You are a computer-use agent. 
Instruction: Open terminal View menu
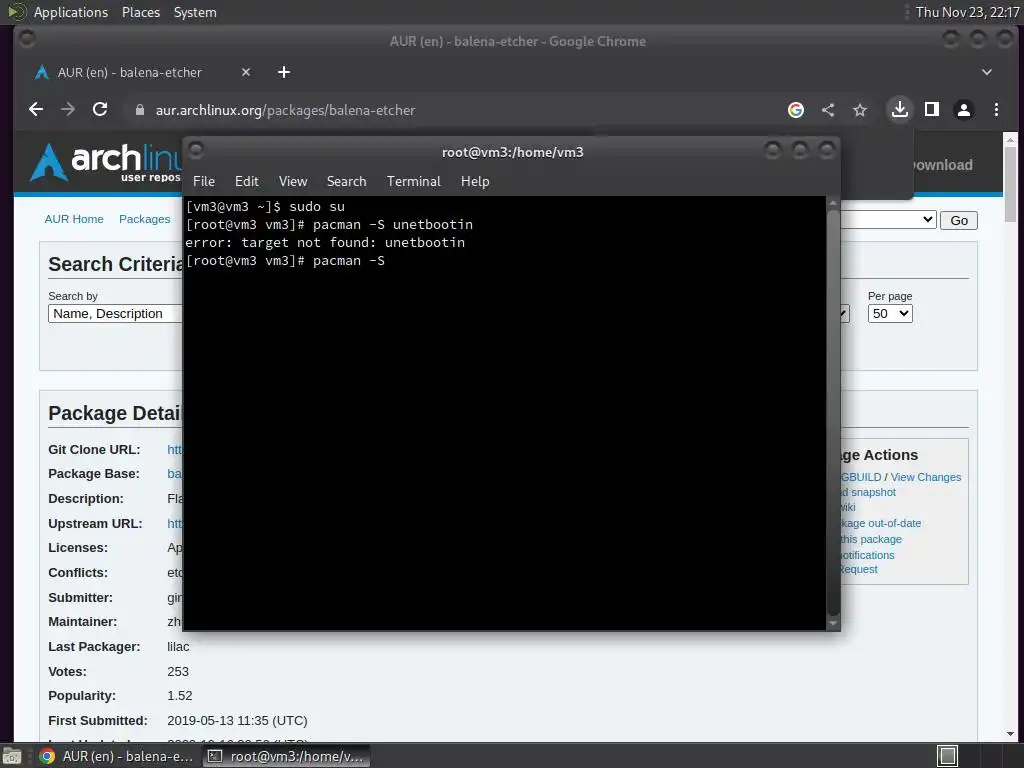point(293,182)
